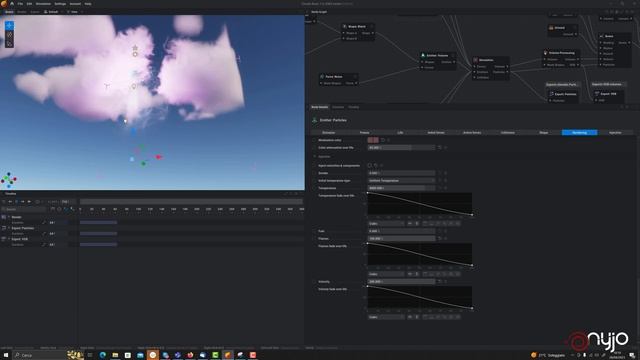The height and width of the screenshot is (360, 640).
Task: Collapse the Export VDB track in timeline
Action: [x=9, y=239]
